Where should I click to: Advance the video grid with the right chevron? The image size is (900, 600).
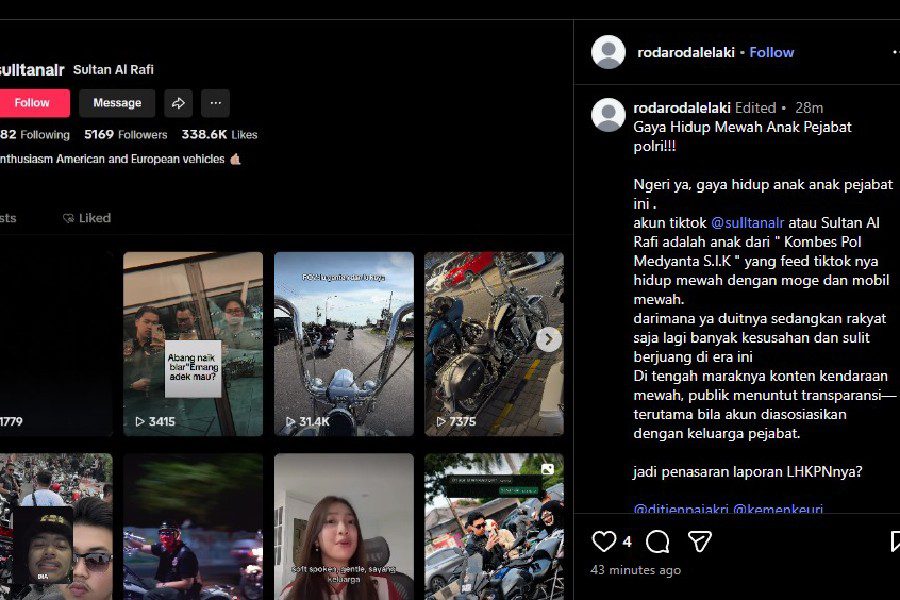pyautogui.click(x=548, y=340)
